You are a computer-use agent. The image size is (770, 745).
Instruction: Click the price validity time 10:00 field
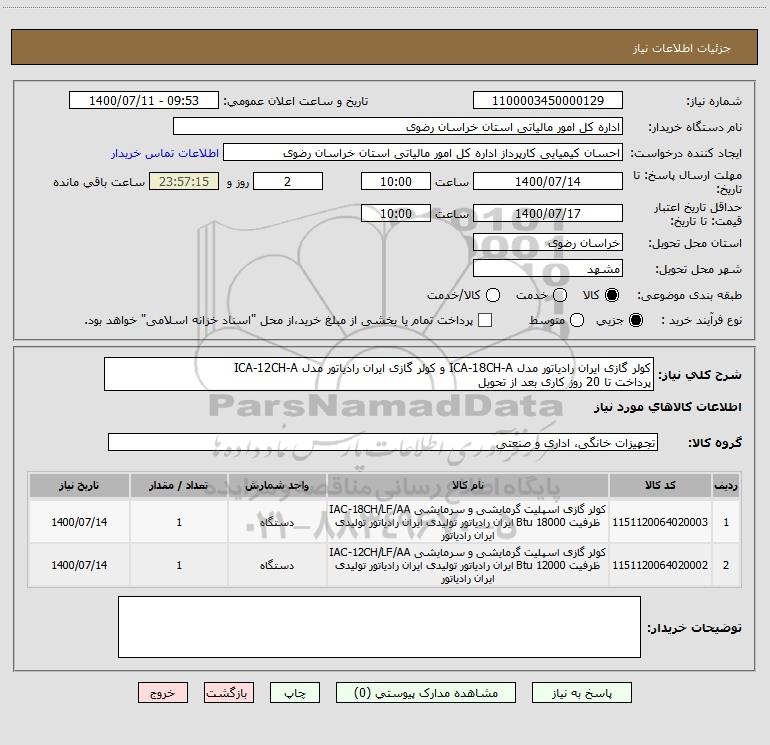(x=396, y=213)
